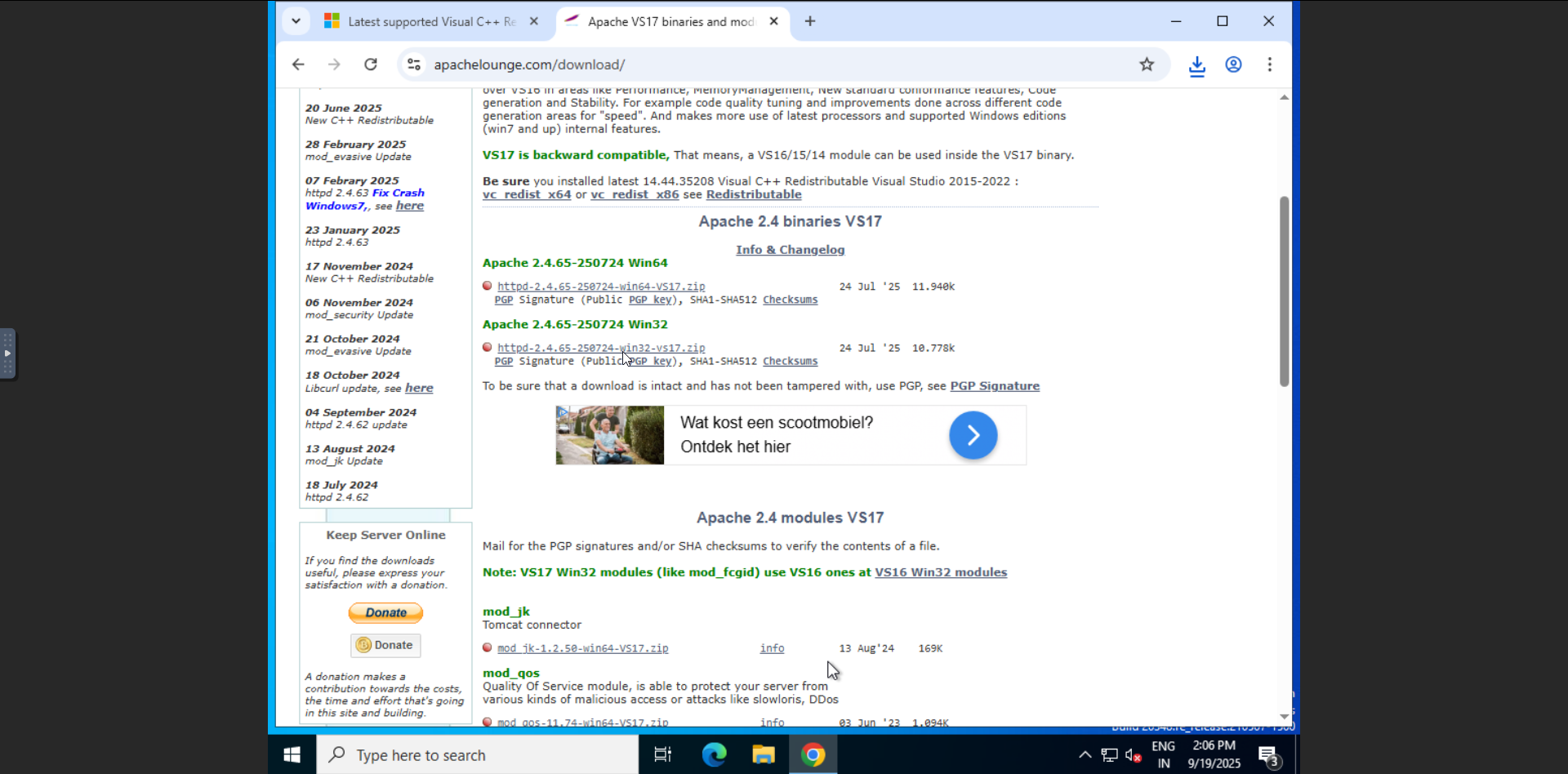Open the Info & Changelog link

coord(790,250)
